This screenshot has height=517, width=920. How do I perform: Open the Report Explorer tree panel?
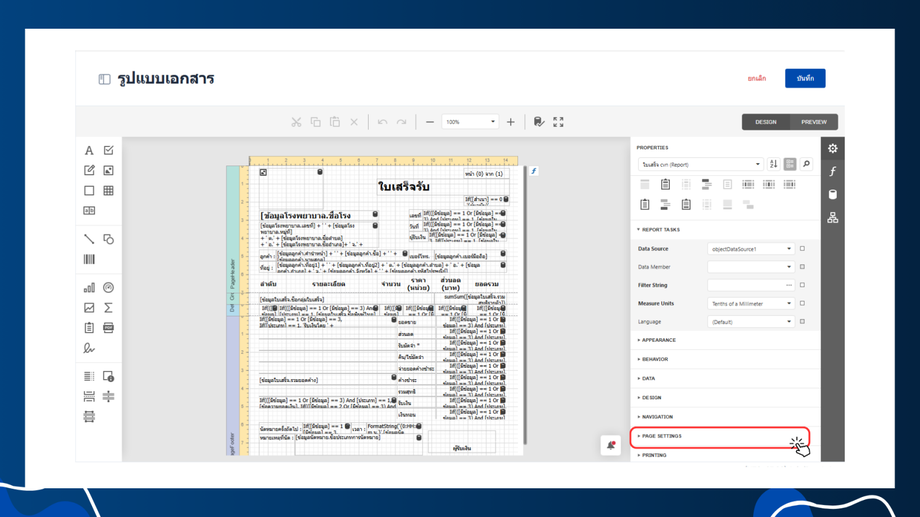click(x=832, y=218)
